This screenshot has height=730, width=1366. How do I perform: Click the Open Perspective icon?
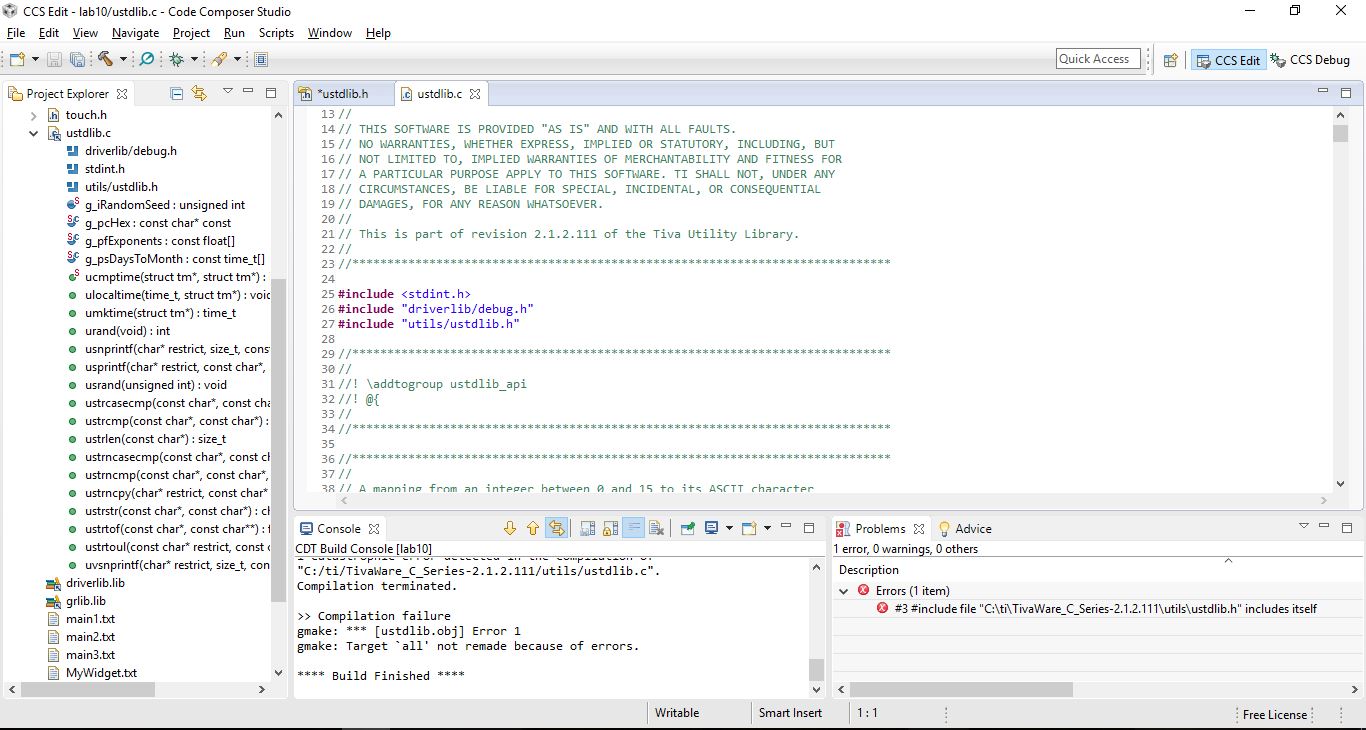(x=1170, y=60)
